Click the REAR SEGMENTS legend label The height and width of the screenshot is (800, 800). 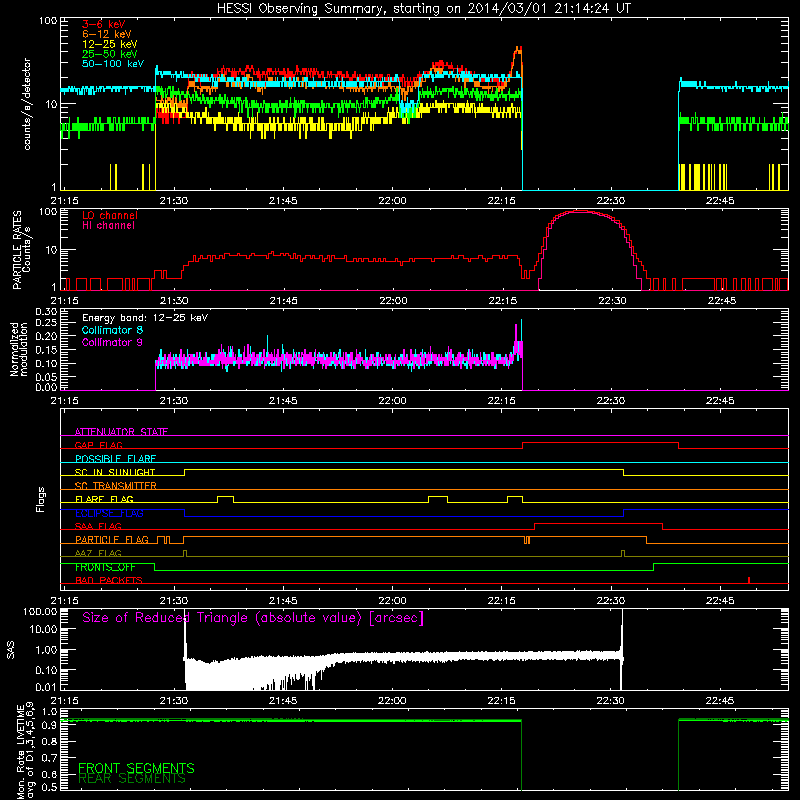(132, 779)
